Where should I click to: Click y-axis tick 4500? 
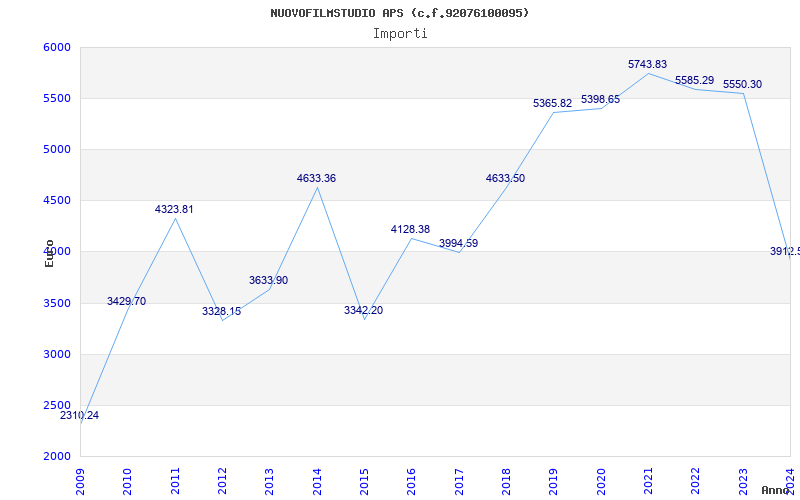[x=56, y=201]
